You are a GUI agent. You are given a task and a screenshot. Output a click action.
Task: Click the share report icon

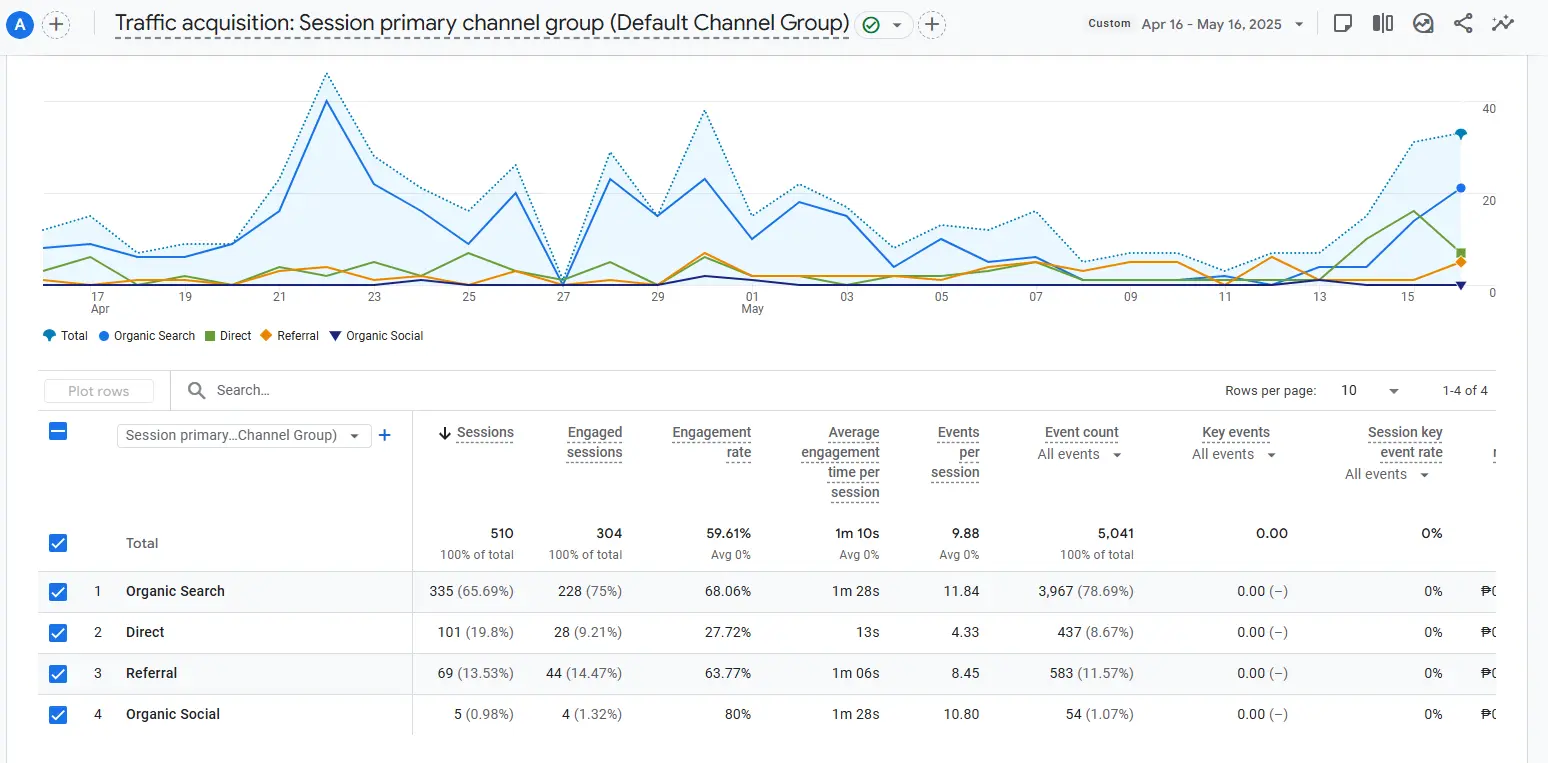coord(1463,24)
